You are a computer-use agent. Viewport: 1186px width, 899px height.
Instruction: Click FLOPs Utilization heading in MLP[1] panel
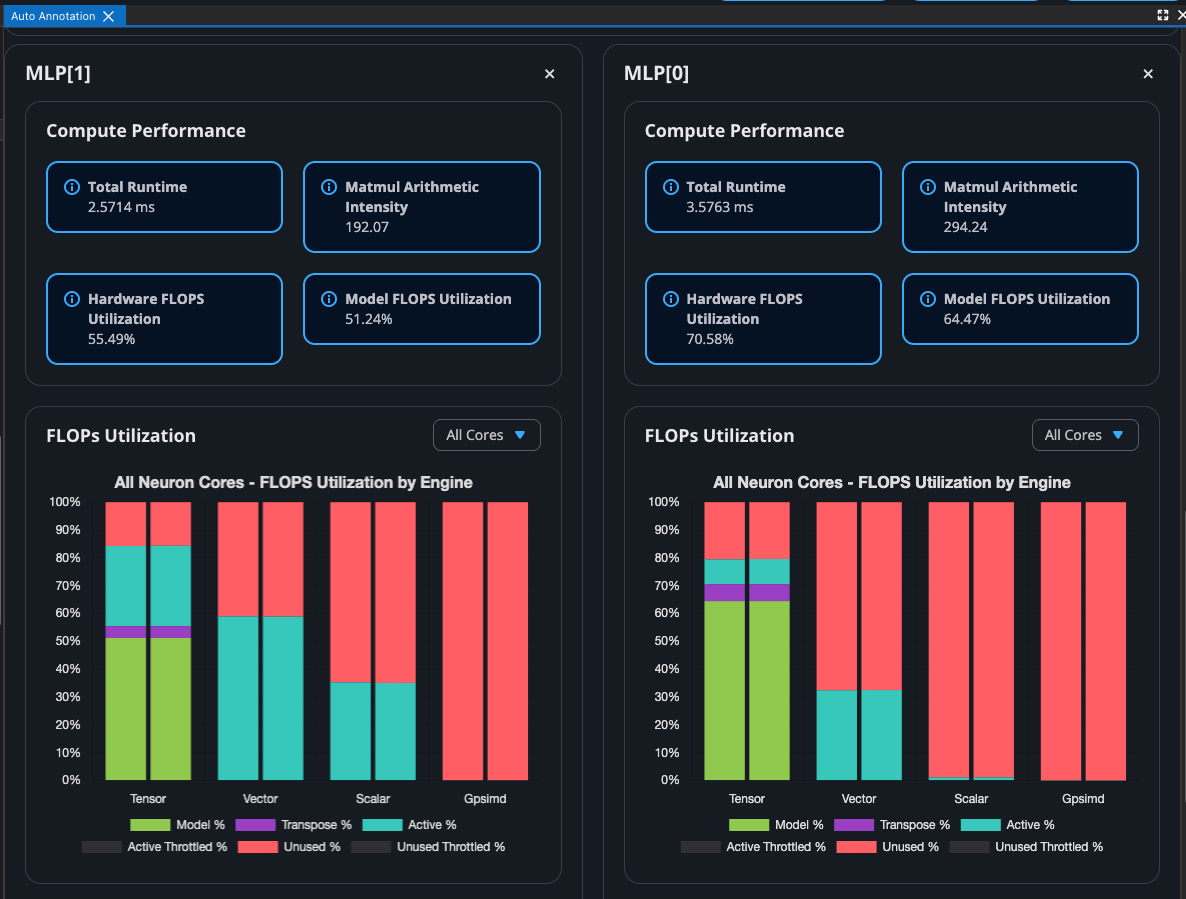[121, 436]
